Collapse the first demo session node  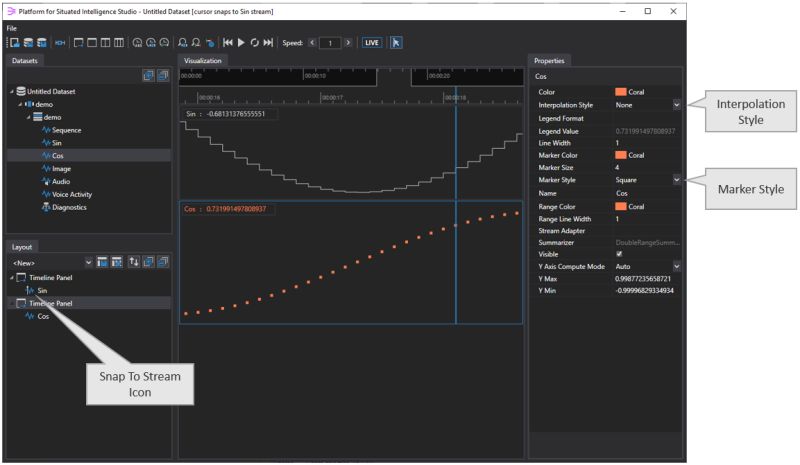[20, 105]
